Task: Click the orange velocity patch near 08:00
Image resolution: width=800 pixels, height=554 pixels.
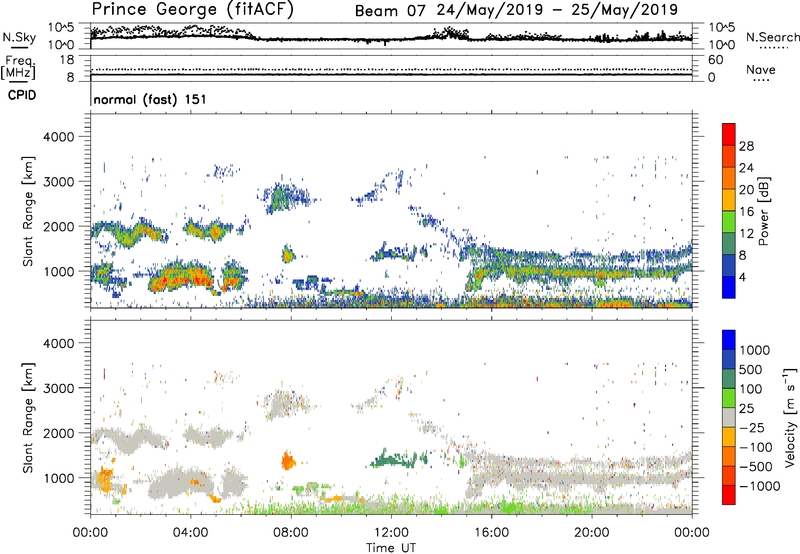Action: tap(288, 461)
